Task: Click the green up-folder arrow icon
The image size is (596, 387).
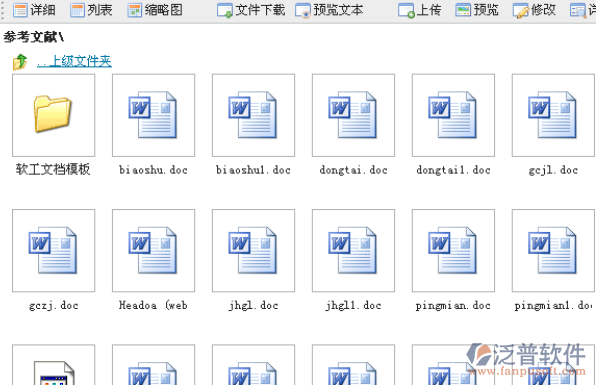Action: 20,62
